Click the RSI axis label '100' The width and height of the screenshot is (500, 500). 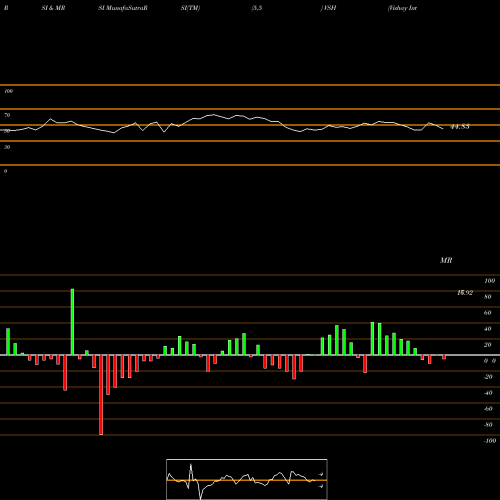pos(9,91)
